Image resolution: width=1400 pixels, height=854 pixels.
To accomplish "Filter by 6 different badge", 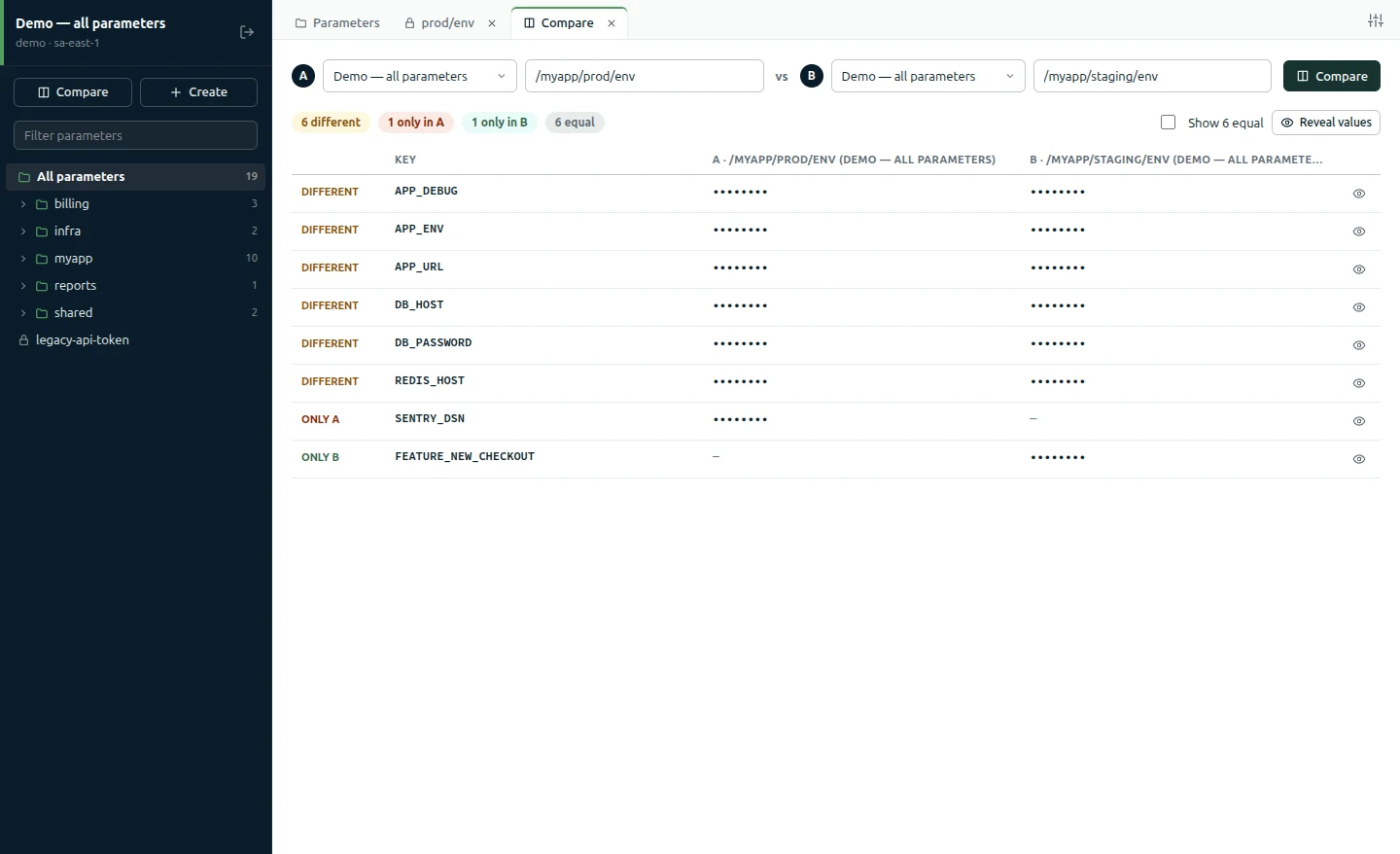I will coord(331,123).
